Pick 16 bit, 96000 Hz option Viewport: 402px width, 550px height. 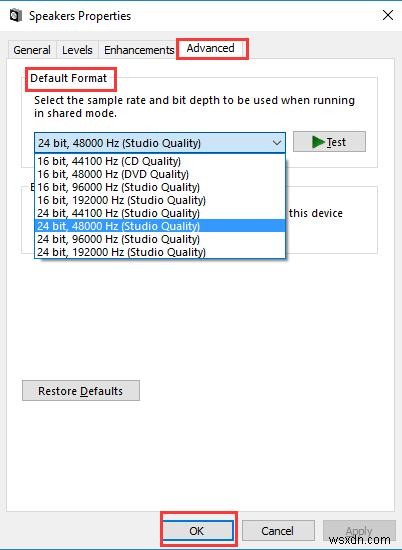click(160, 187)
